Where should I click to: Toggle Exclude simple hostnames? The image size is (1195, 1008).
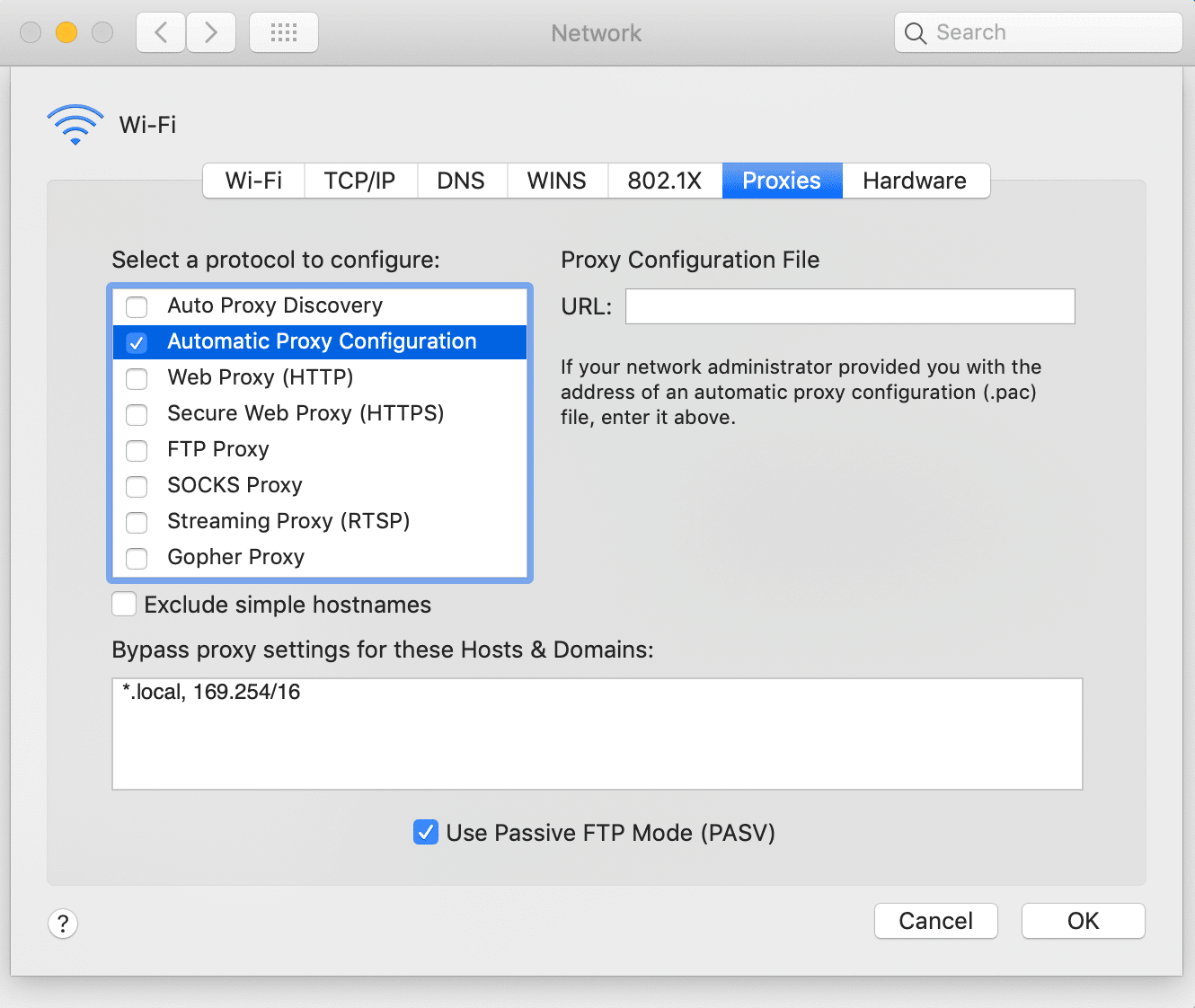(124, 605)
